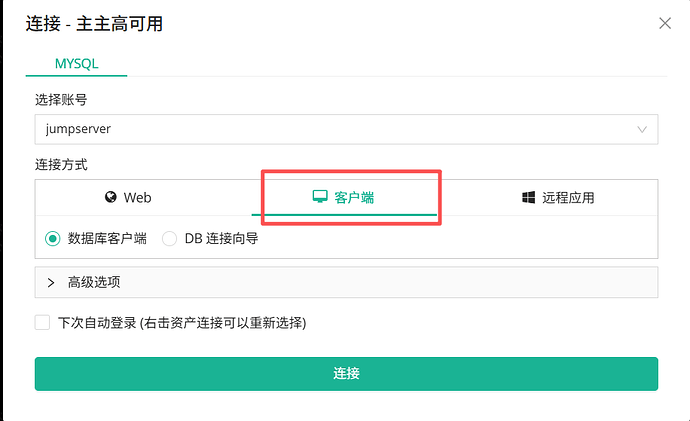This screenshot has height=421, width=690.
Task: Click the dialog title 连接 - 主主高可用
Action: tap(94, 24)
